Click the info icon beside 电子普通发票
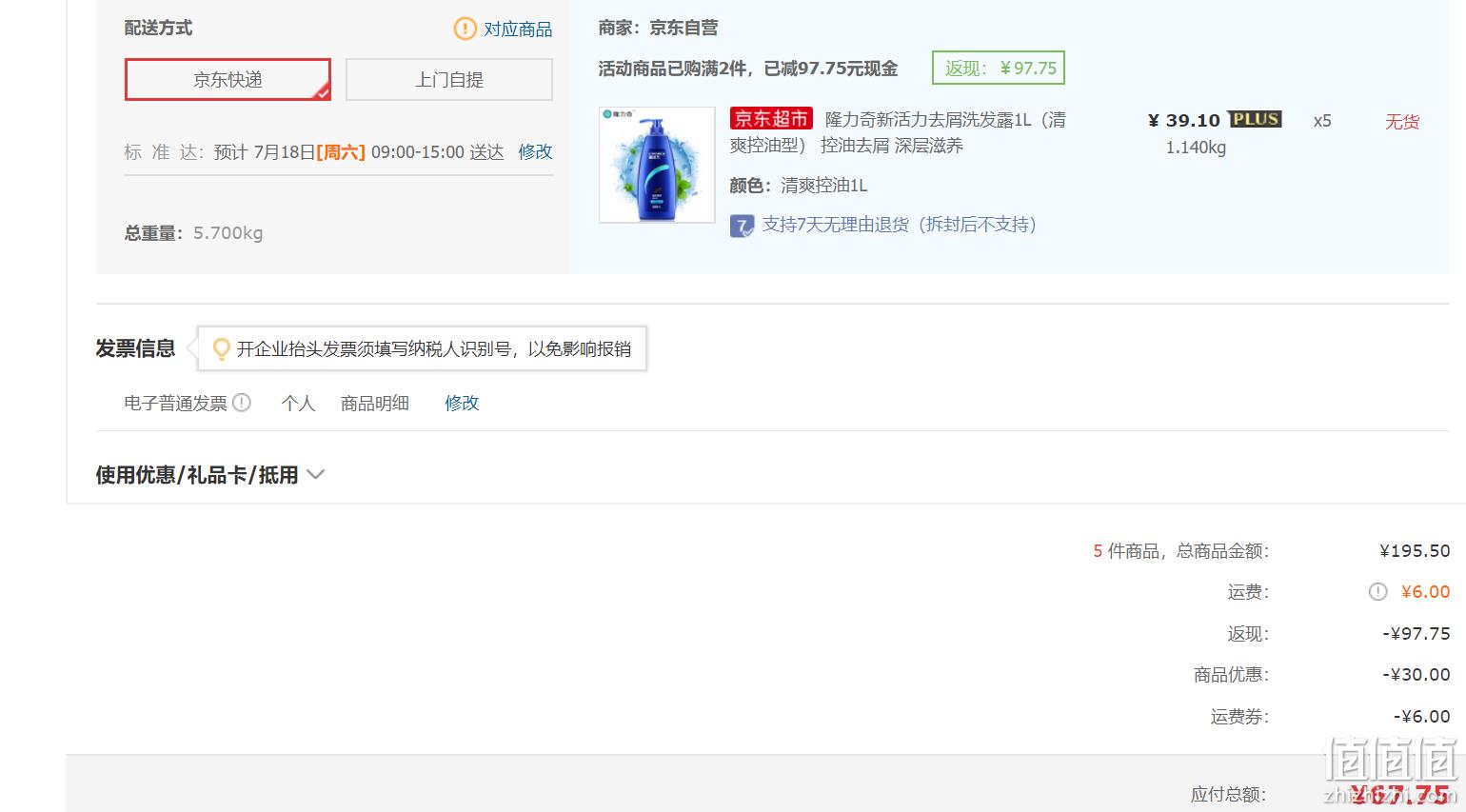The image size is (1466, 812). click(242, 403)
